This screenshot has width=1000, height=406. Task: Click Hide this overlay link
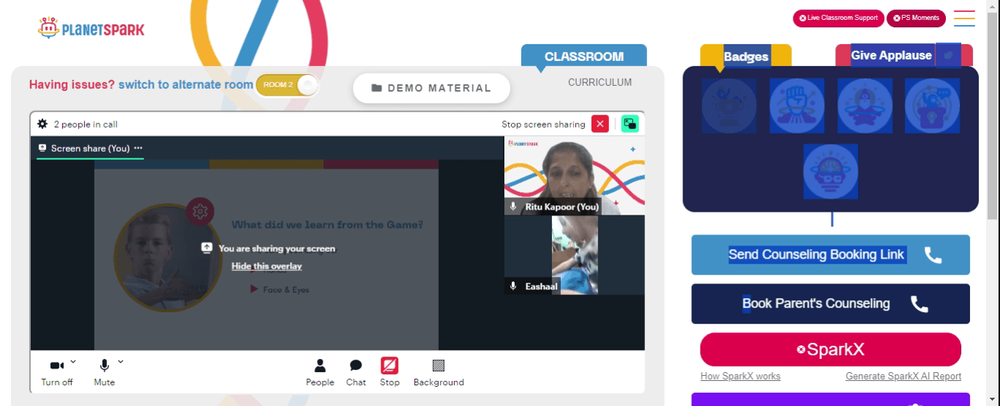[x=267, y=266]
